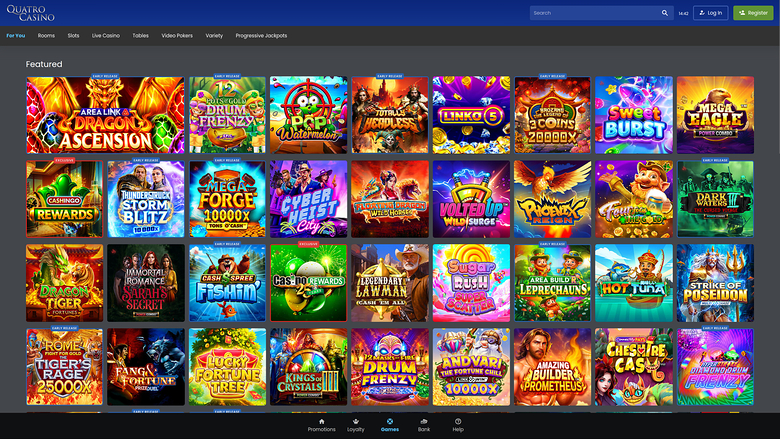This screenshot has width=780, height=439.
Task: Switch to the Rooms tab
Action: [x=46, y=36]
